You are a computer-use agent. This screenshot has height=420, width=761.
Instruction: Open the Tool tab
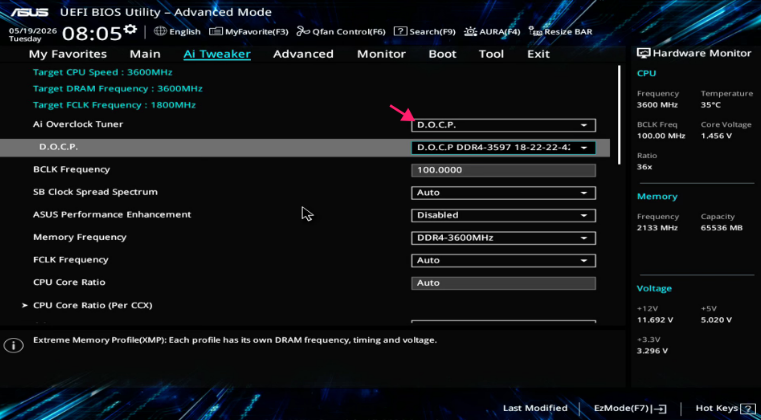pyautogui.click(x=491, y=54)
